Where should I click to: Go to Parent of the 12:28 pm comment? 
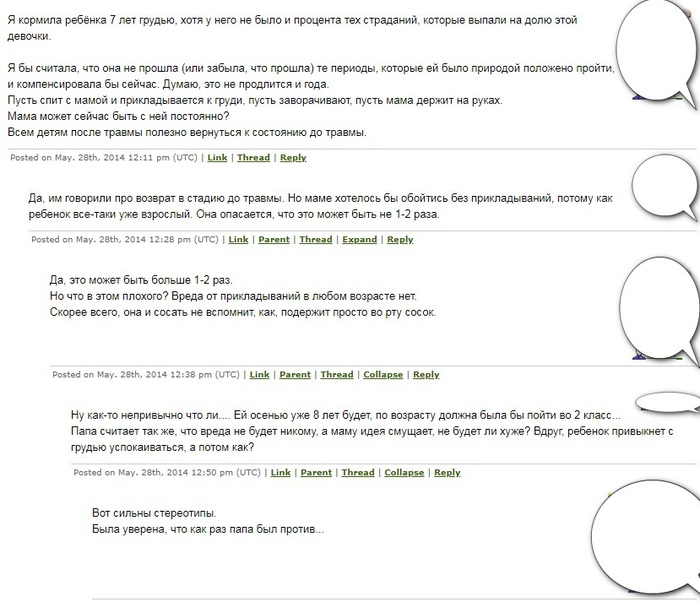274,240
